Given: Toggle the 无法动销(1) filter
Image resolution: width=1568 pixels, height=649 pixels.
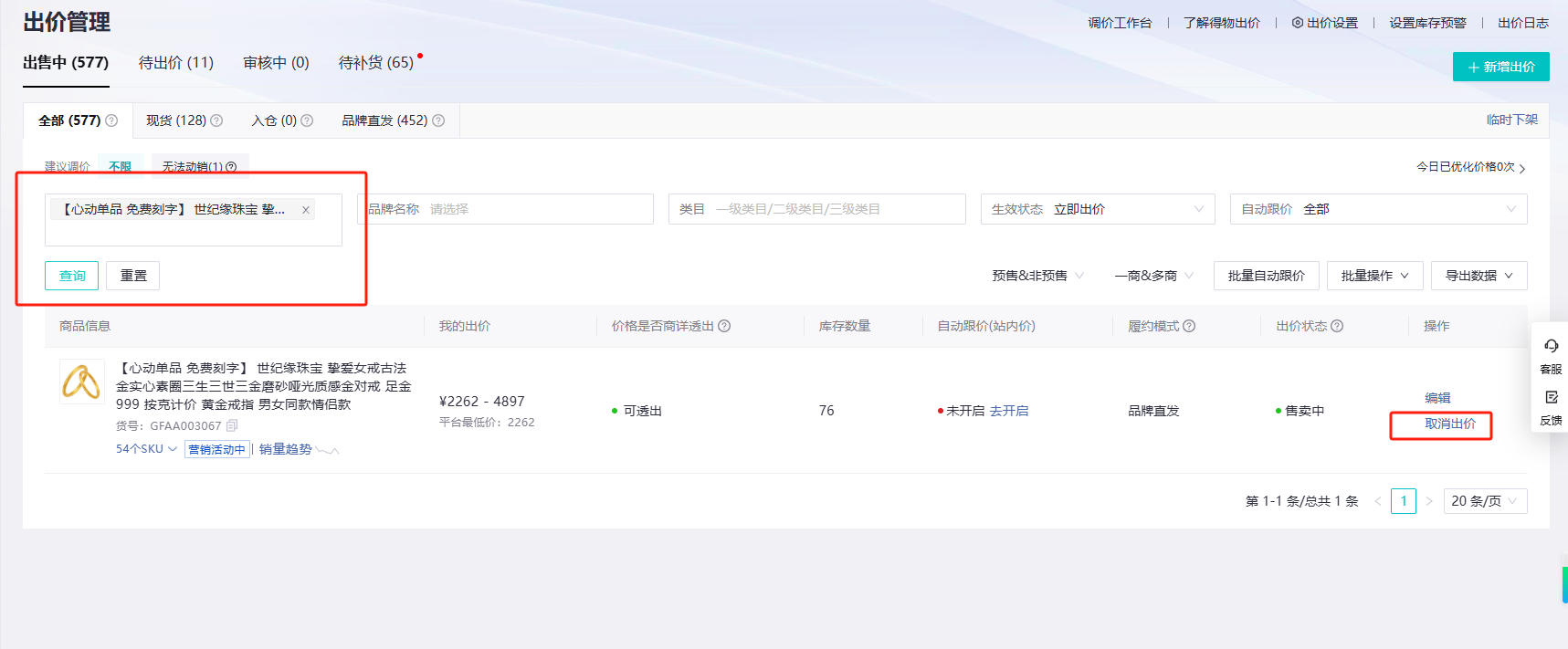Looking at the screenshot, I should (198, 166).
